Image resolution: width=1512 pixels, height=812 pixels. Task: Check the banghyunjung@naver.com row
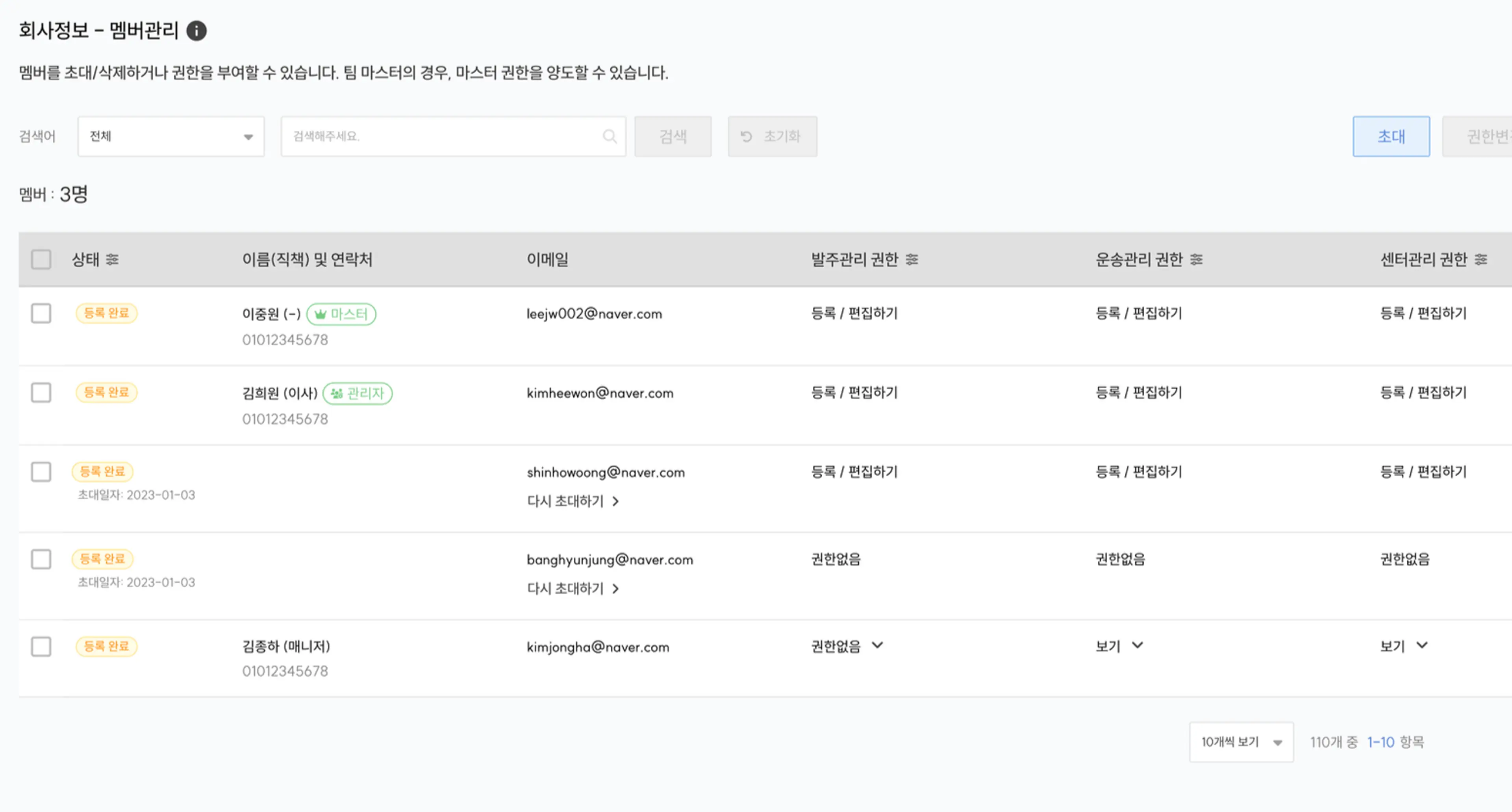(x=41, y=560)
